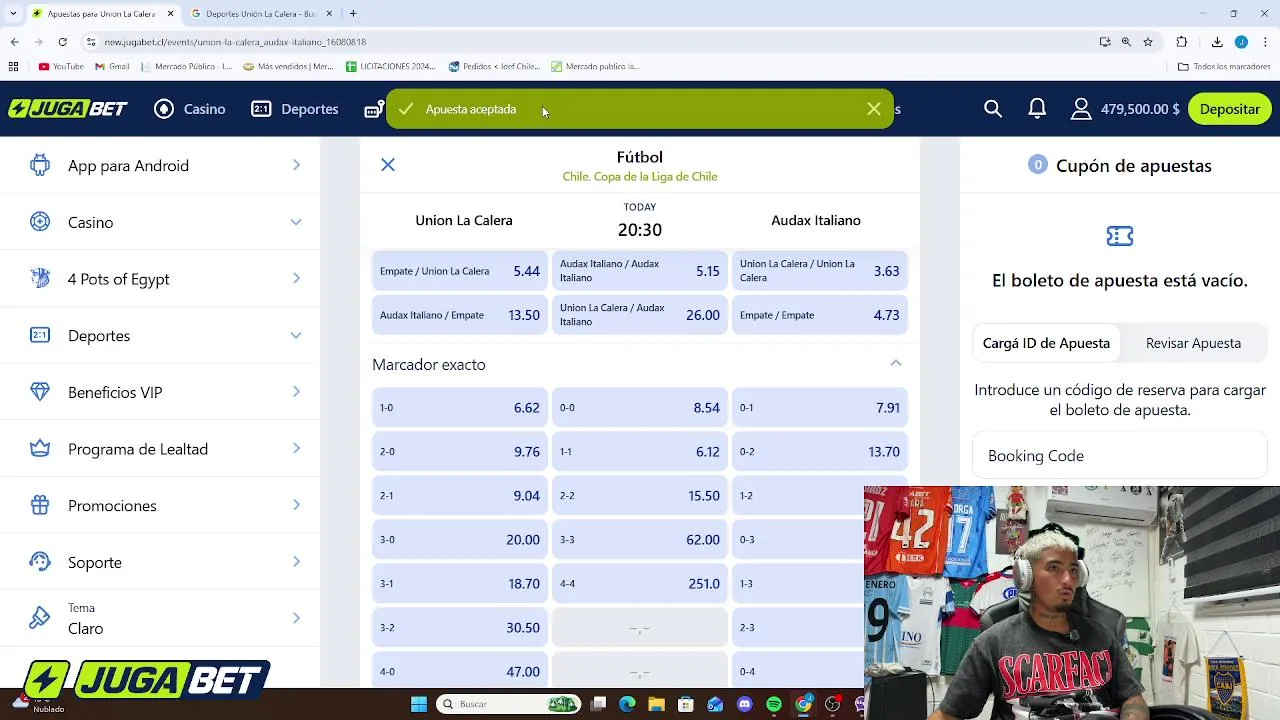Open Windows Start menu
Screen dimensions: 1280x720
point(419,704)
